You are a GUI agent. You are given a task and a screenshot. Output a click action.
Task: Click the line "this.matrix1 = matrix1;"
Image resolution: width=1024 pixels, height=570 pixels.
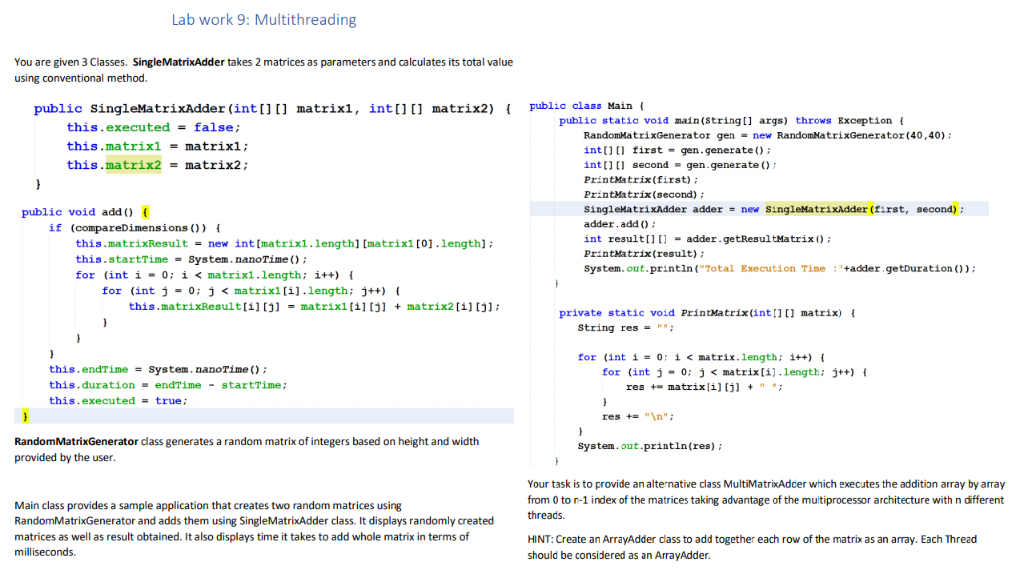tap(157, 146)
